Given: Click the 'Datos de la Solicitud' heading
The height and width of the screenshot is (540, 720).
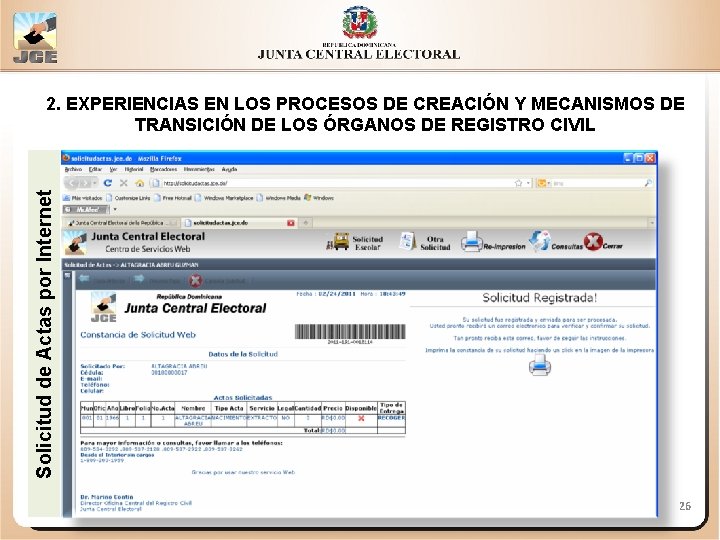Looking at the screenshot, I should click(x=243, y=354).
